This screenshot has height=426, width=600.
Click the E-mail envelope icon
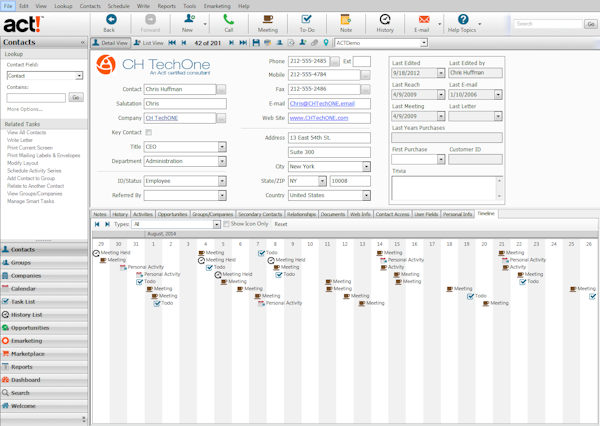click(x=423, y=21)
